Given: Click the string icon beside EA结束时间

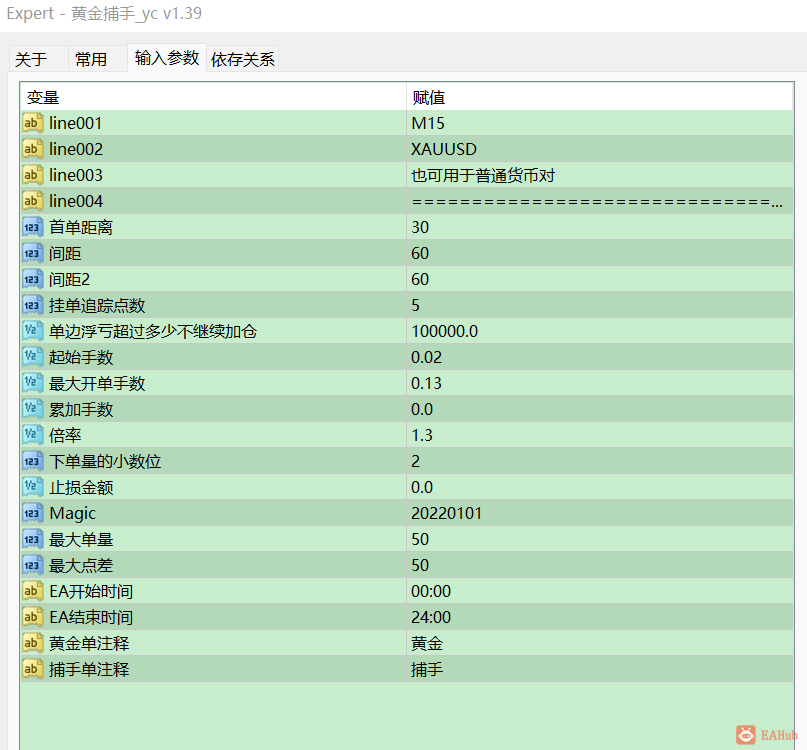Looking at the screenshot, I should click(x=32, y=617).
